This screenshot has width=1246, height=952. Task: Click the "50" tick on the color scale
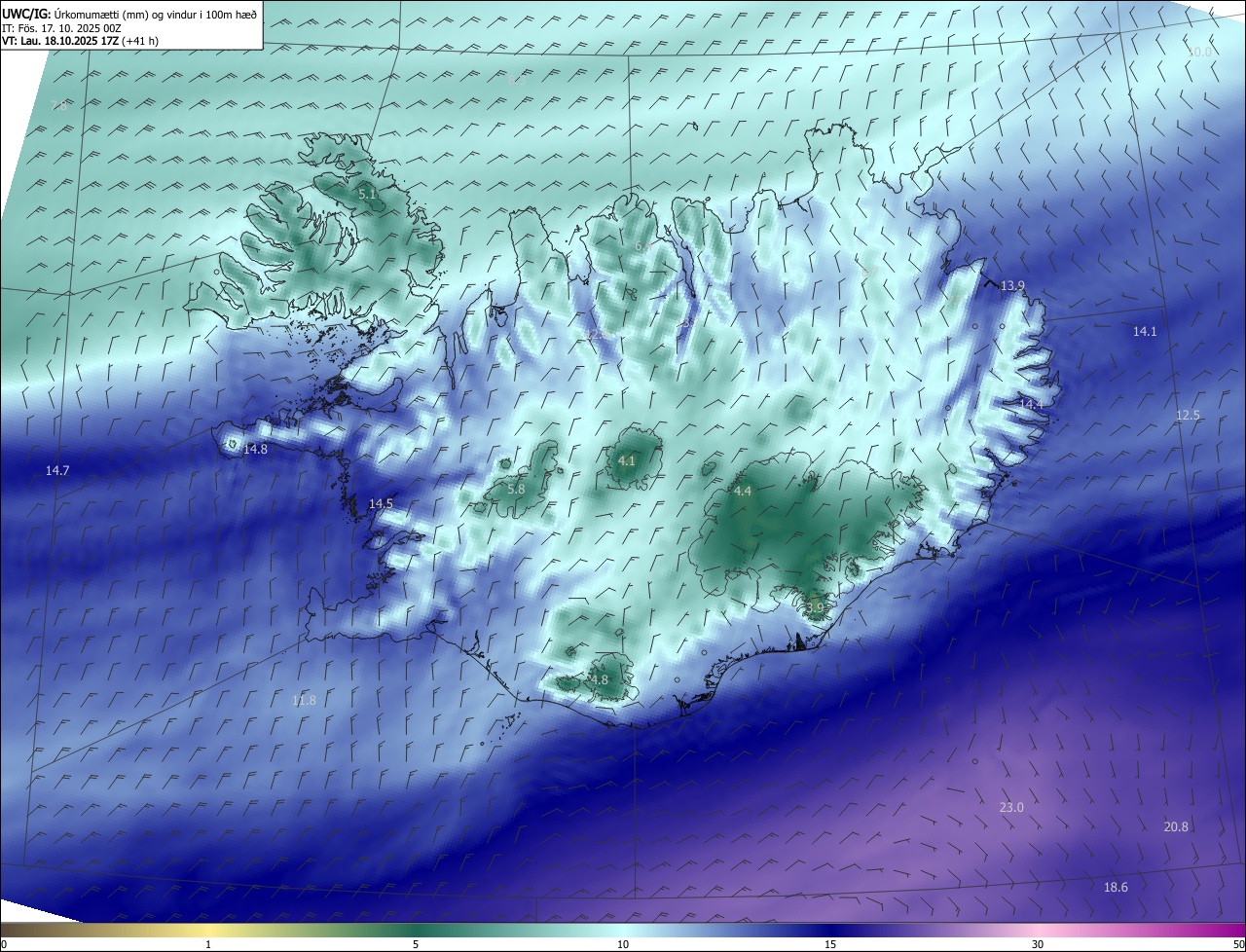point(1238,945)
